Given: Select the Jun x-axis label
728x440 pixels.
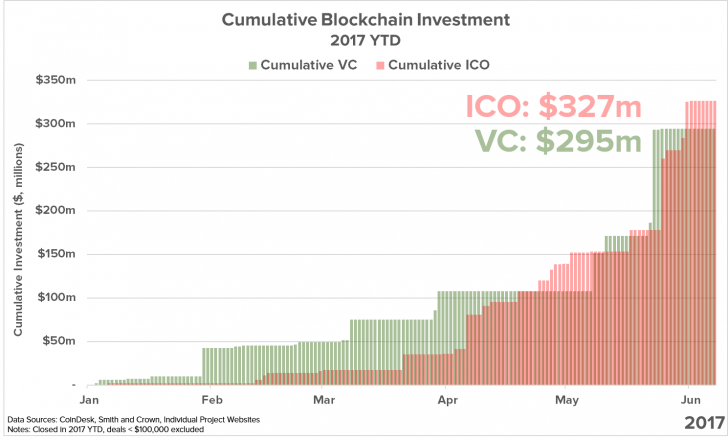Looking at the screenshot, I should pyautogui.click(x=690, y=400).
